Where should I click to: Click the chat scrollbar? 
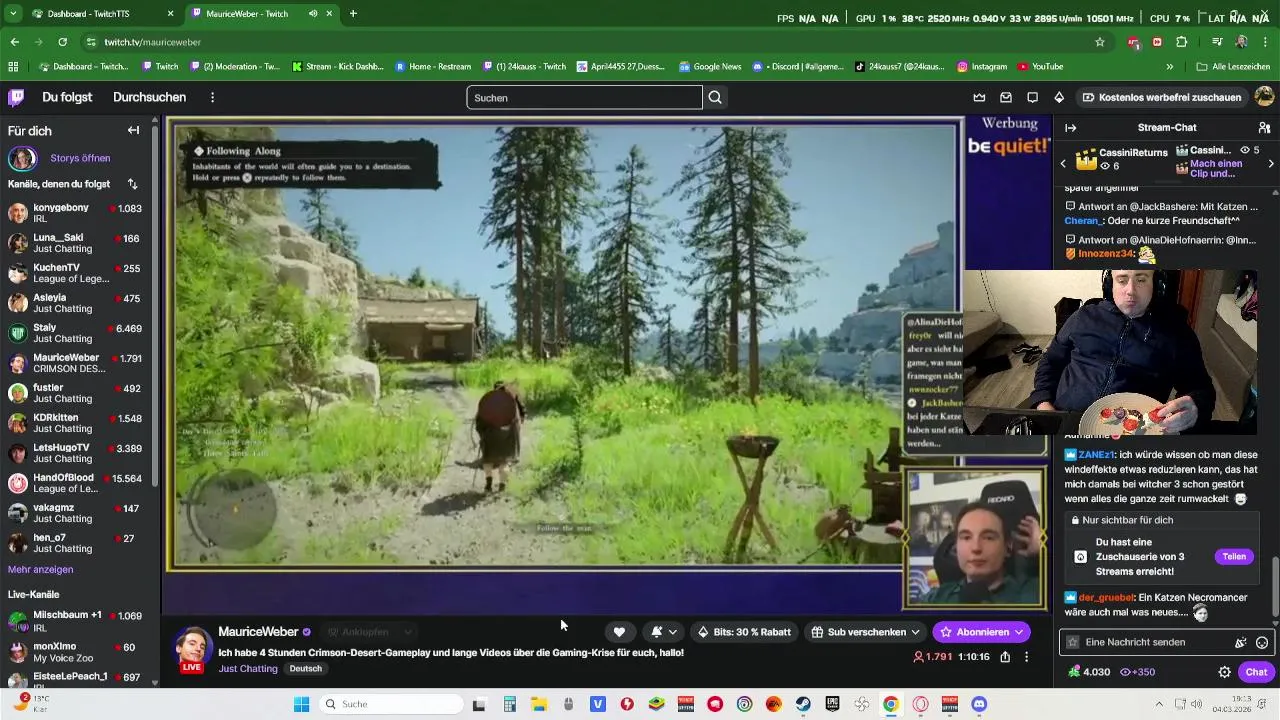click(1274, 586)
